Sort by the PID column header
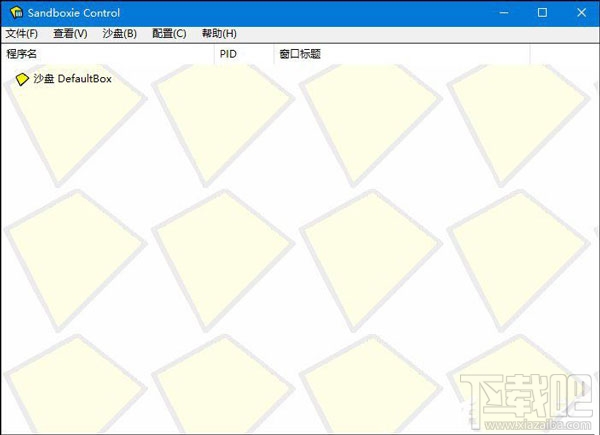Viewport: 600px width, 435px height. (244, 54)
